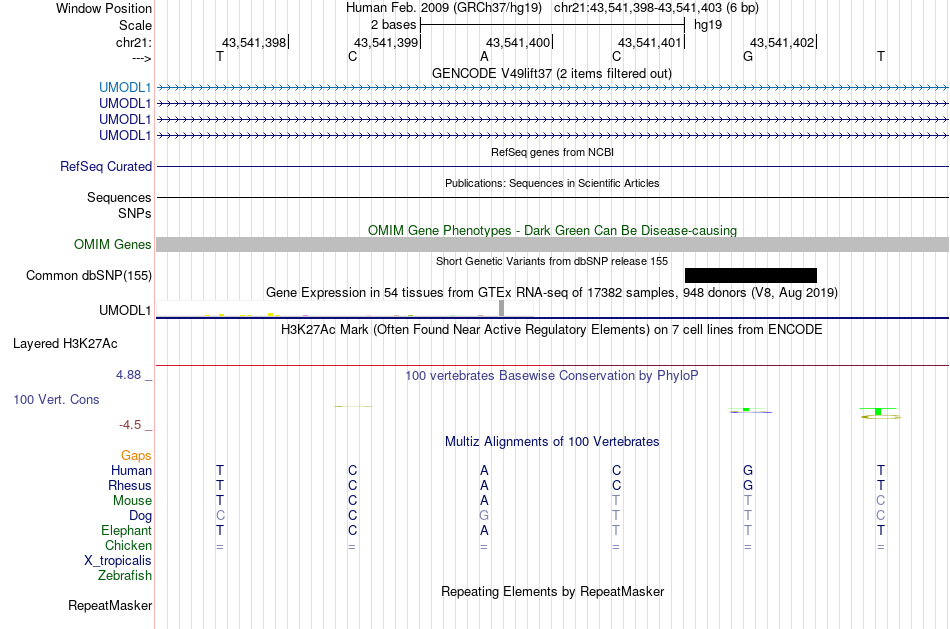
Task: Click position label 43,541,398
Action: pos(254,42)
